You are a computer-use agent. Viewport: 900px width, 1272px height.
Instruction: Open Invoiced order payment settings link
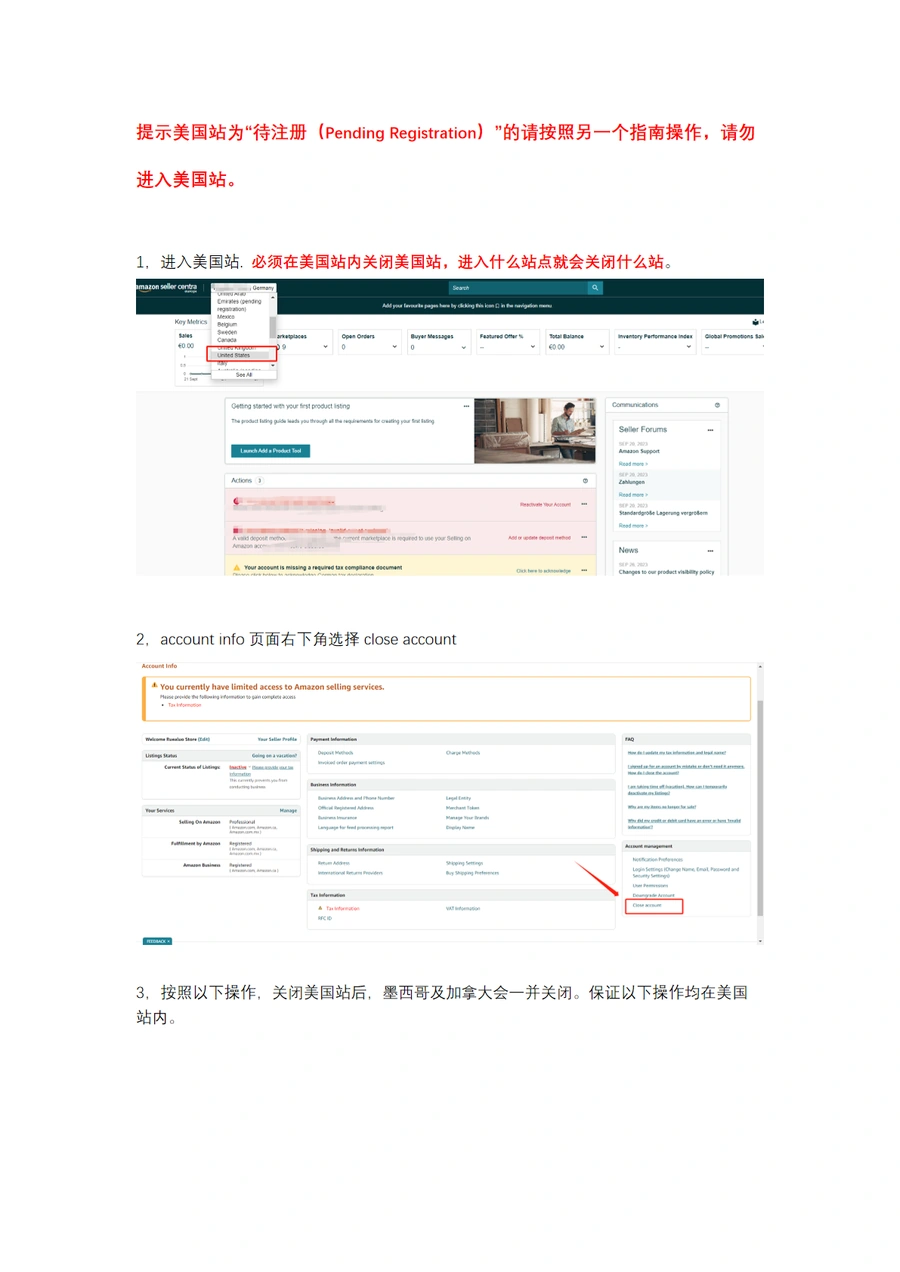click(x=350, y=762)
